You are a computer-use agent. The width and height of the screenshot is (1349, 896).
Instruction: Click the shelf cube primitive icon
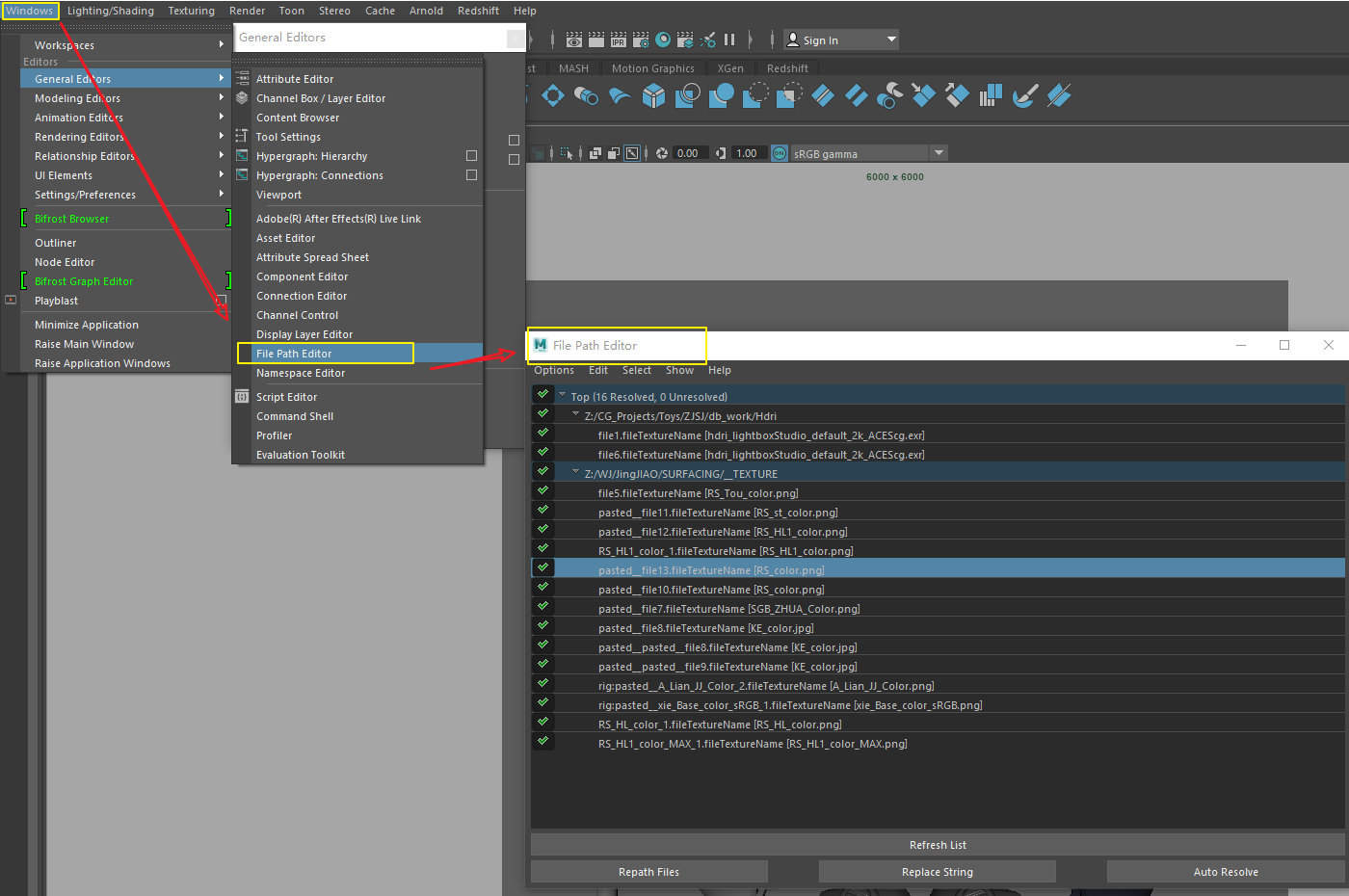click(654, 95)
